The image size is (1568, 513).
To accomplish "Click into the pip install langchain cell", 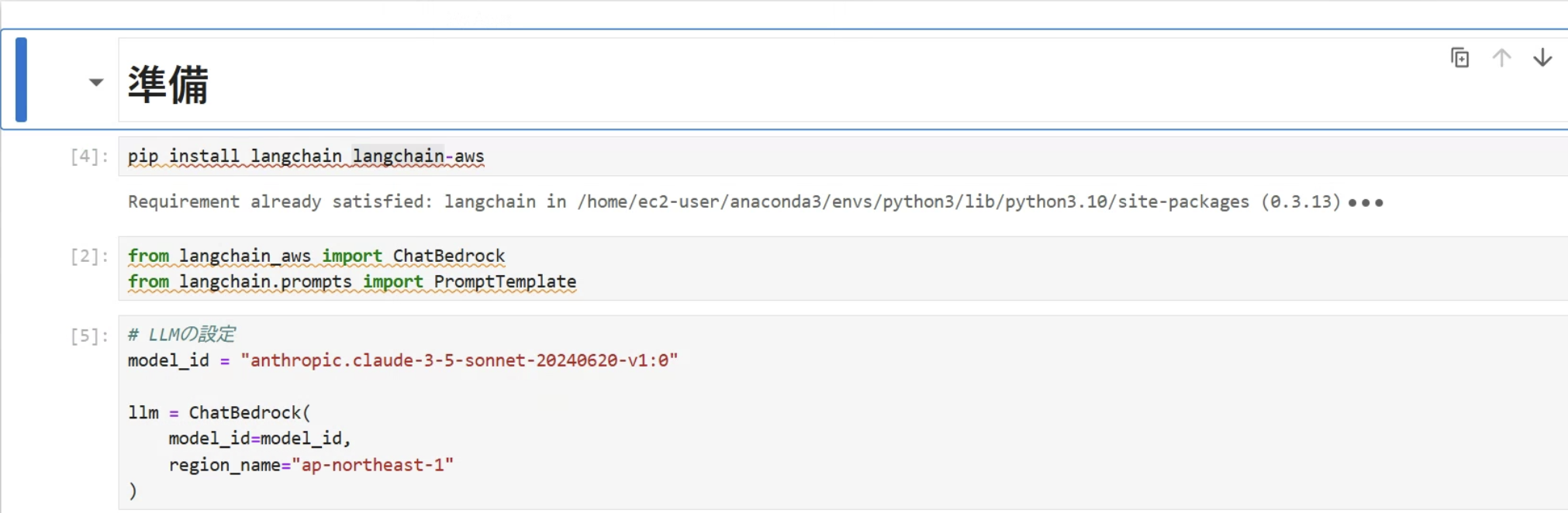I will (x=306, y=157).
